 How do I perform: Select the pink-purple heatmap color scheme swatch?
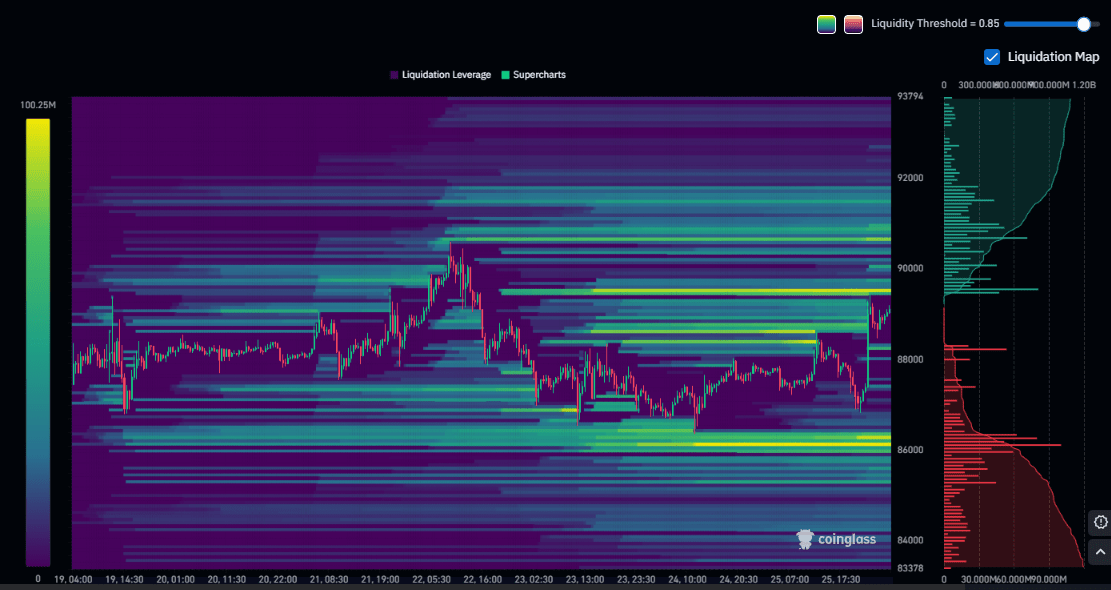[853, 24]
